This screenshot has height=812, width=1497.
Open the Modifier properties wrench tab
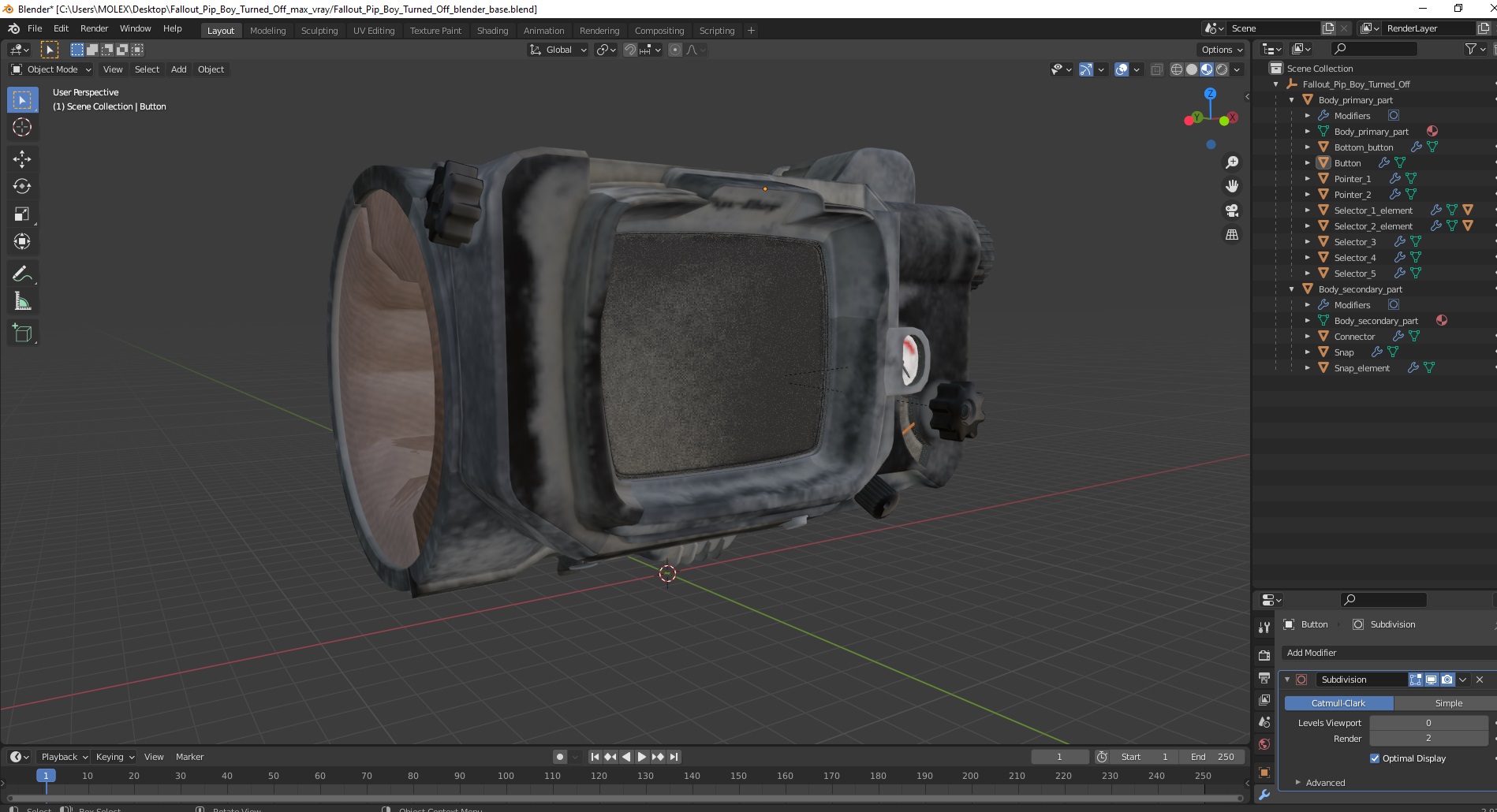1264,795
